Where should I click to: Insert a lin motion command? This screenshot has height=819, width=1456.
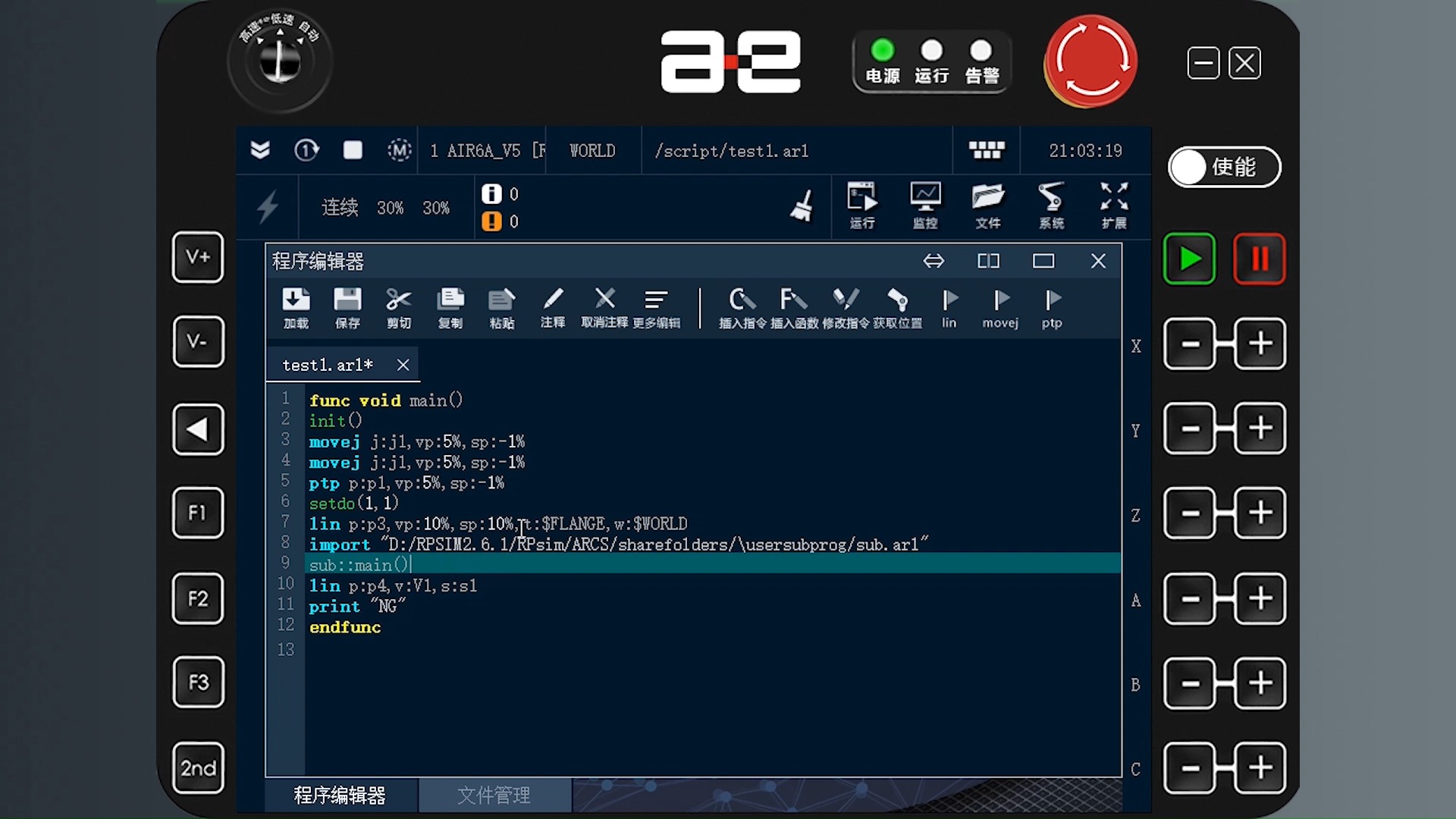click(x=949, y=307)
